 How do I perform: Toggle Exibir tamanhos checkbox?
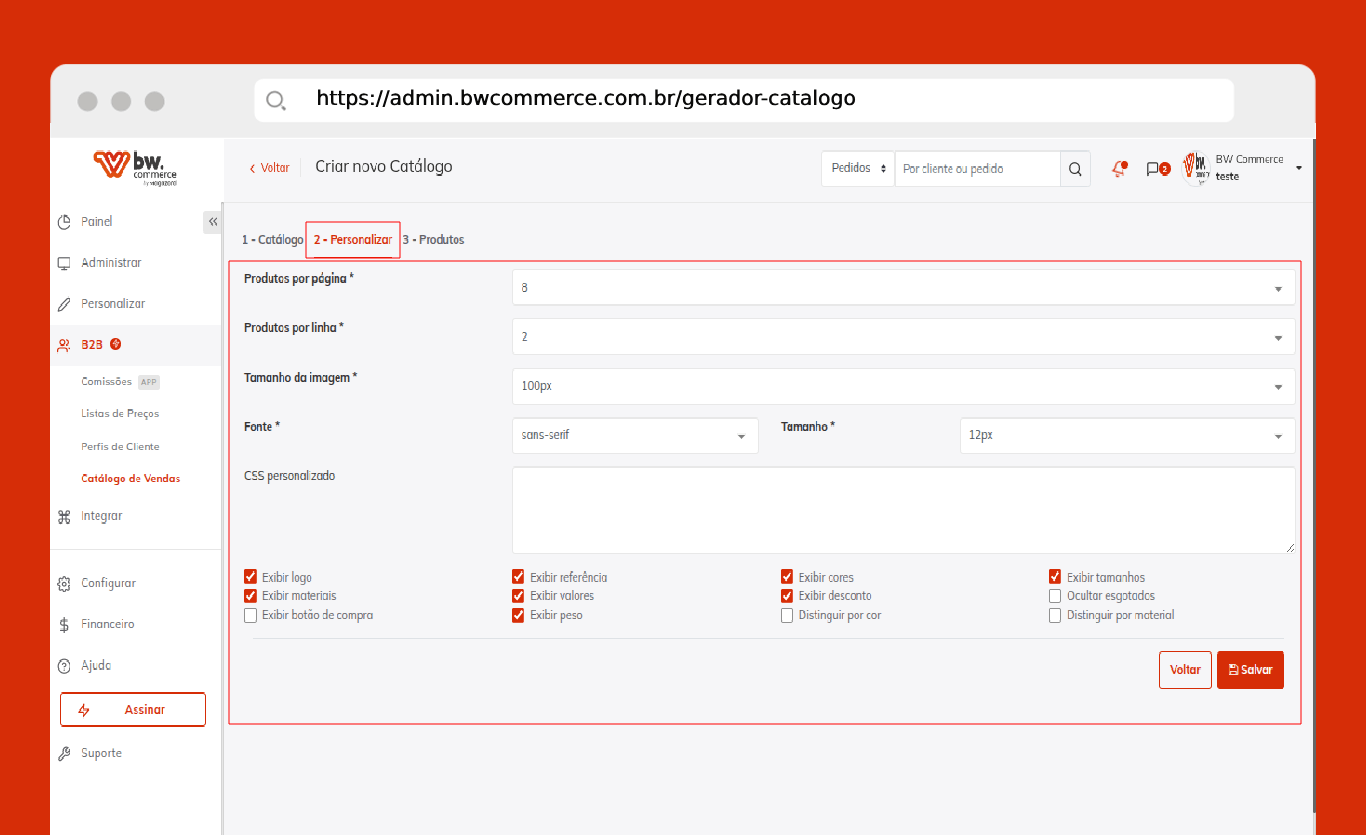pyautogui.click(x=1055, y=577)
